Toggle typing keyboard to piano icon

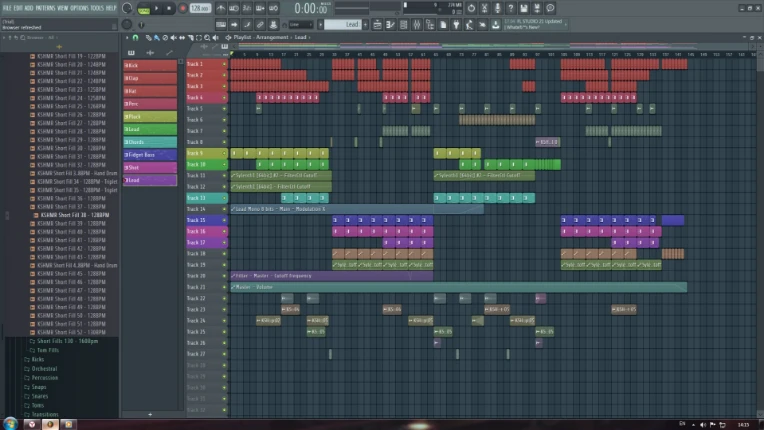click(x=221, y=24)
